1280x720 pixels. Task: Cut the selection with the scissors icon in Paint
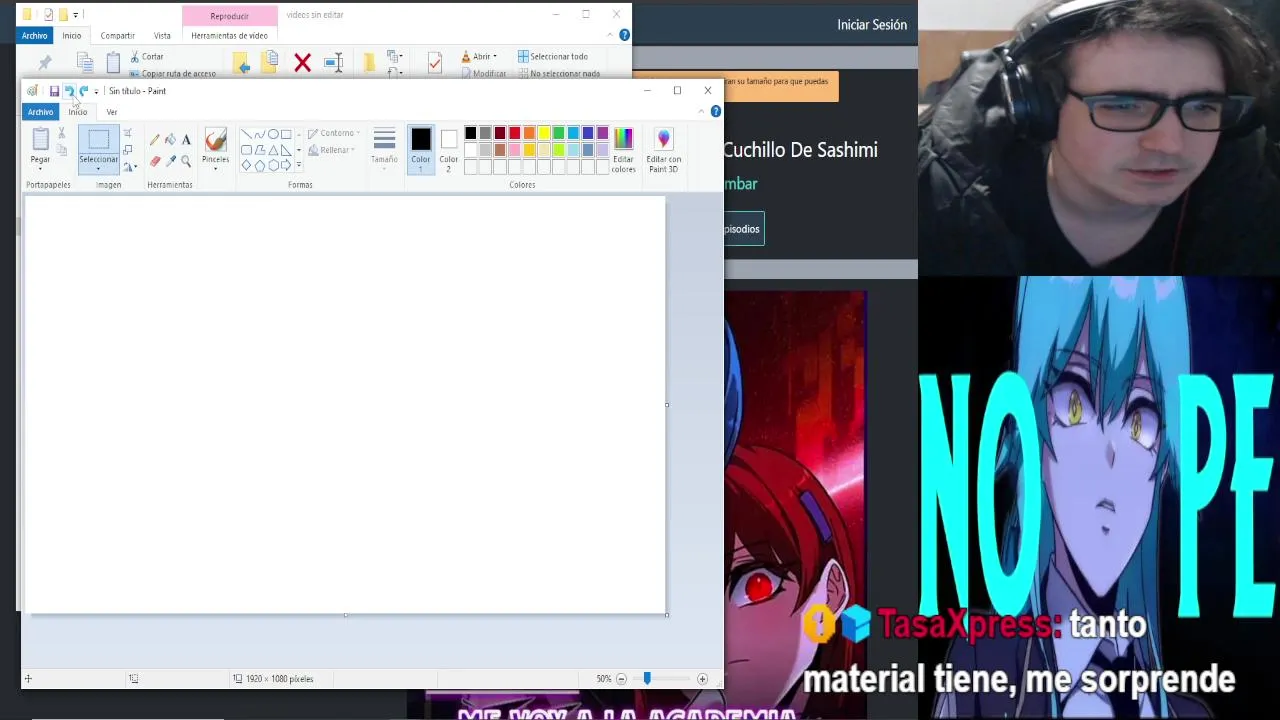click(62, 133)
